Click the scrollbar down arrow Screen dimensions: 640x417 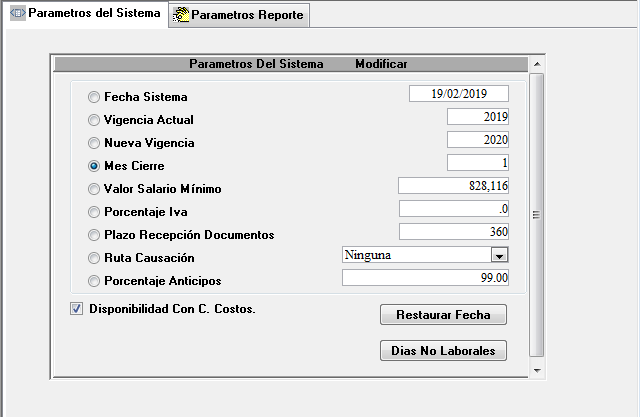click(536, 370)
